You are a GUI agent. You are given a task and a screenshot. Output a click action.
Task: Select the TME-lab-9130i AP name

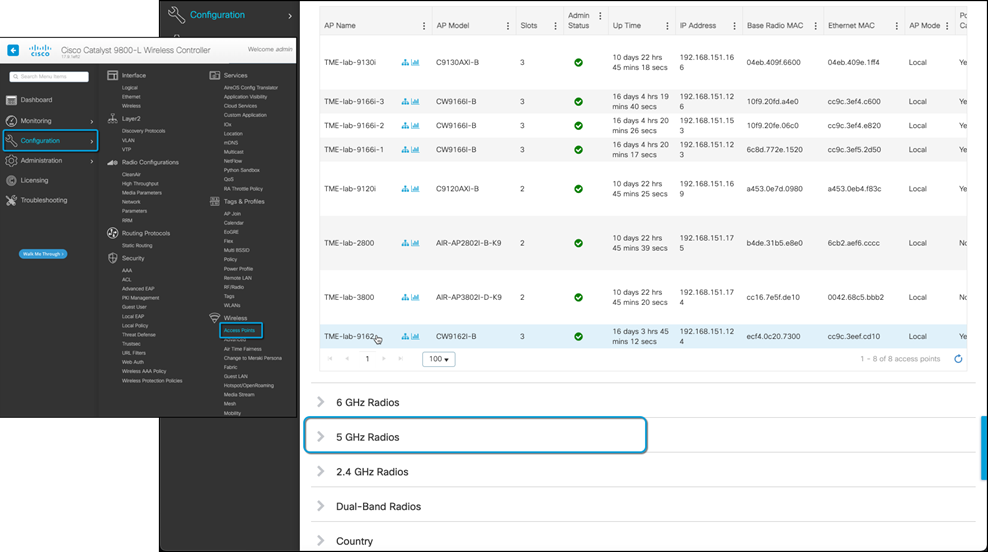(x=350, y=62)
